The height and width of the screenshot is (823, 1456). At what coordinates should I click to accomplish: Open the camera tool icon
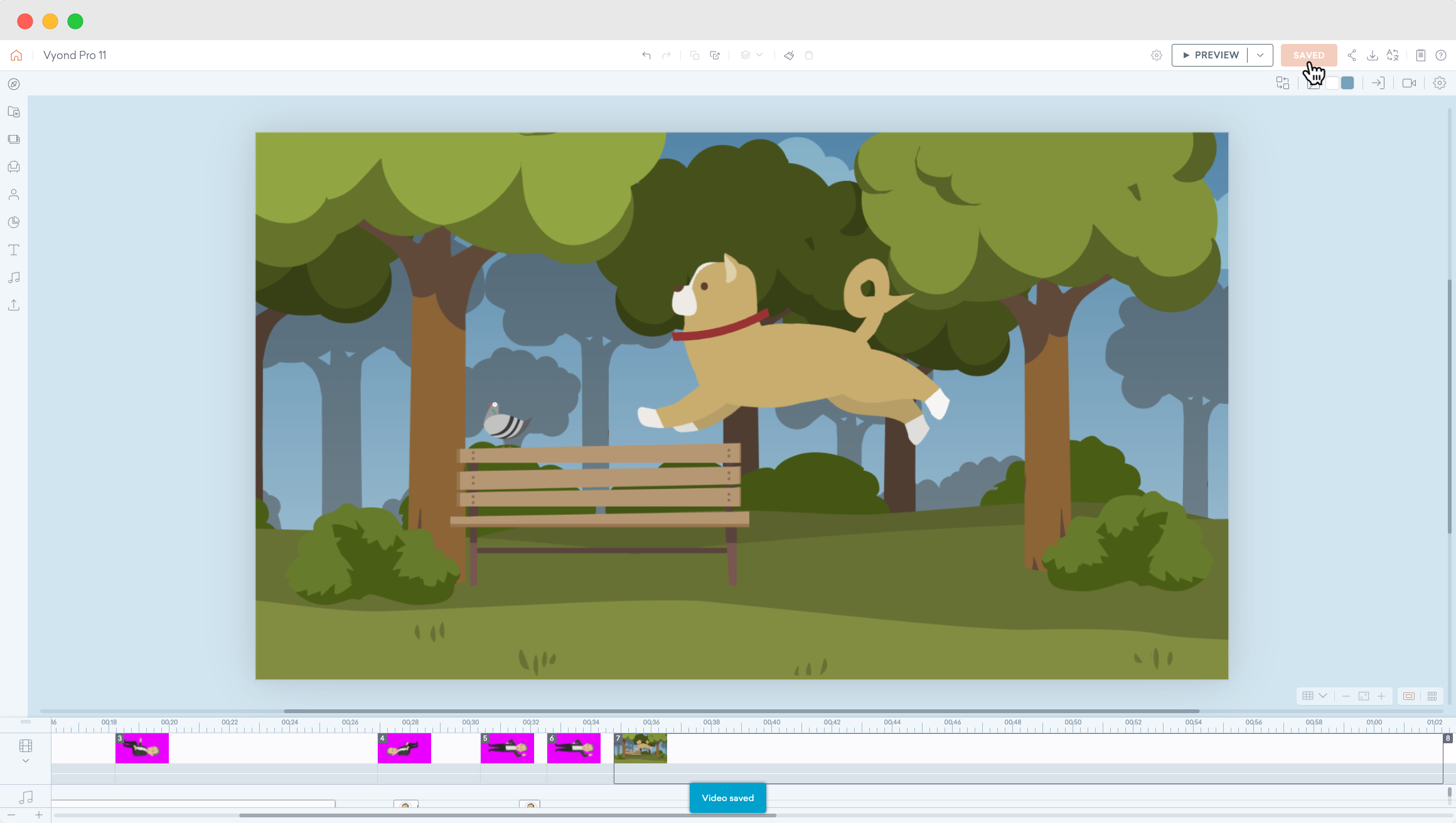[x=1409, y=83]
